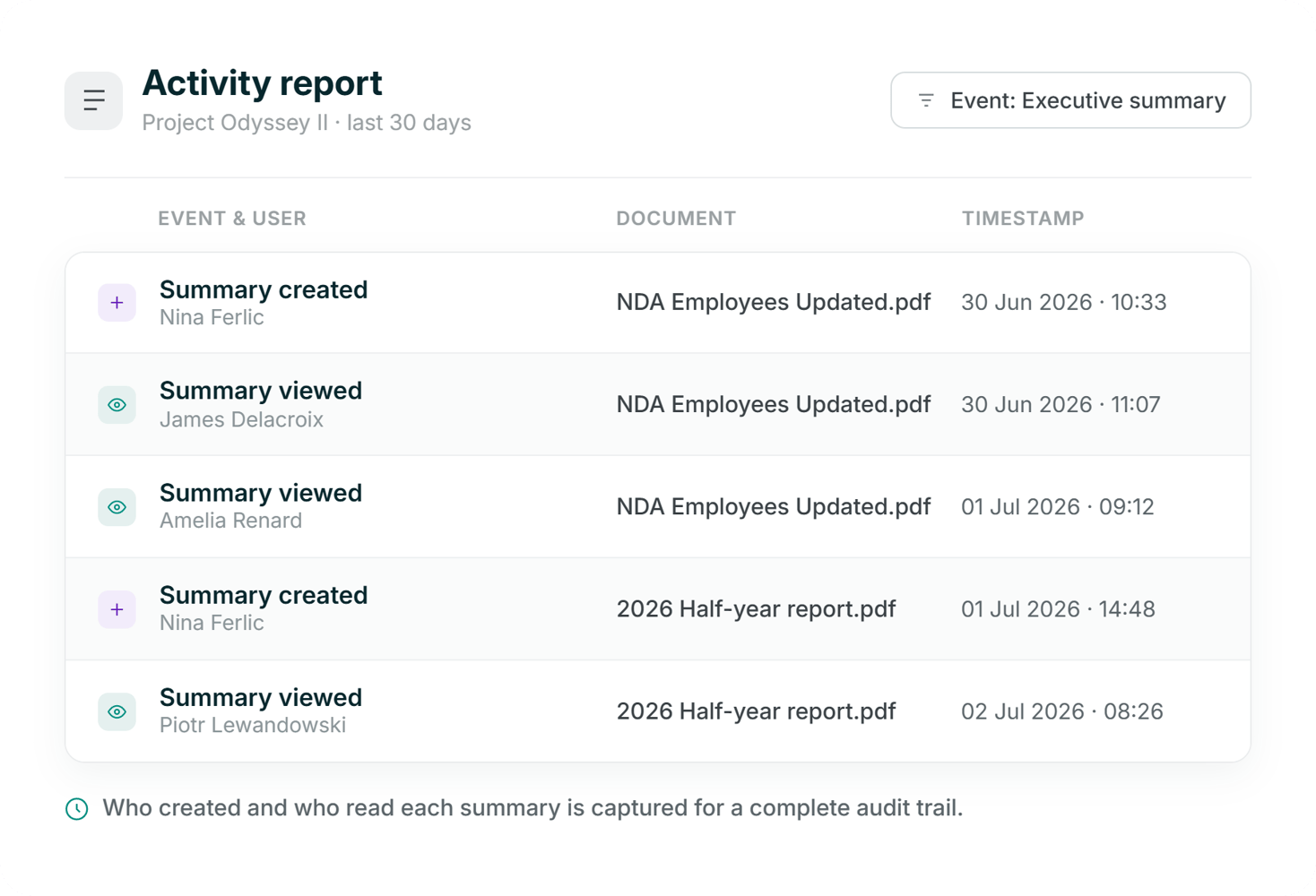1316x896 pixels.
Task: Click the audit trail note text
Action: click(x=532, y=808)
